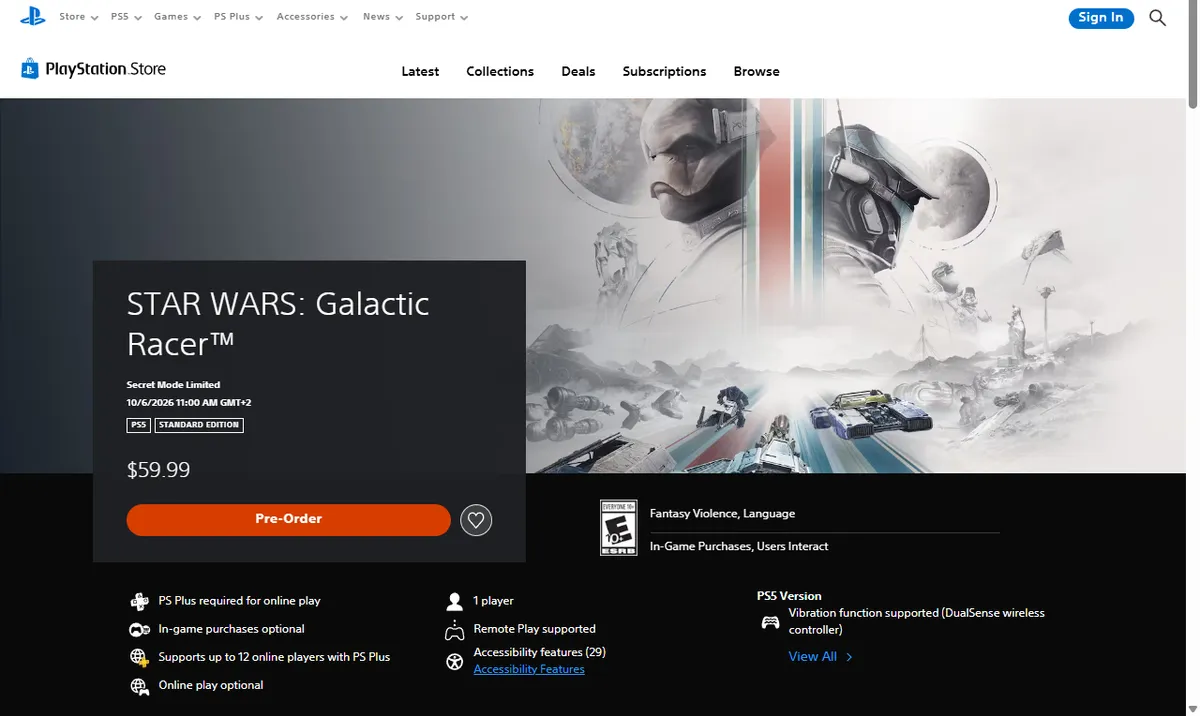Click the 1 player person icon
This screenshot has width=1200, height=716.
coord(455,601)
